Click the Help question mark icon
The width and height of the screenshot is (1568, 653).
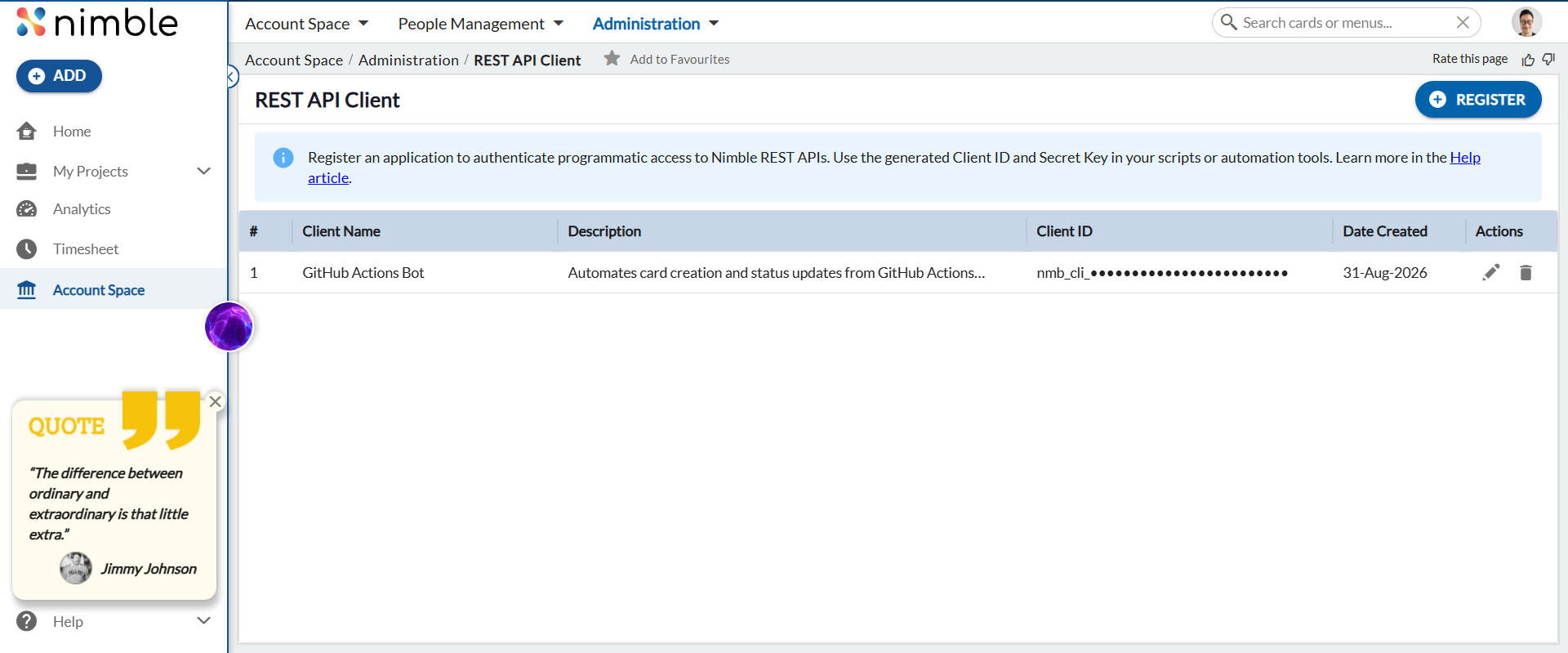click(27, 621)
